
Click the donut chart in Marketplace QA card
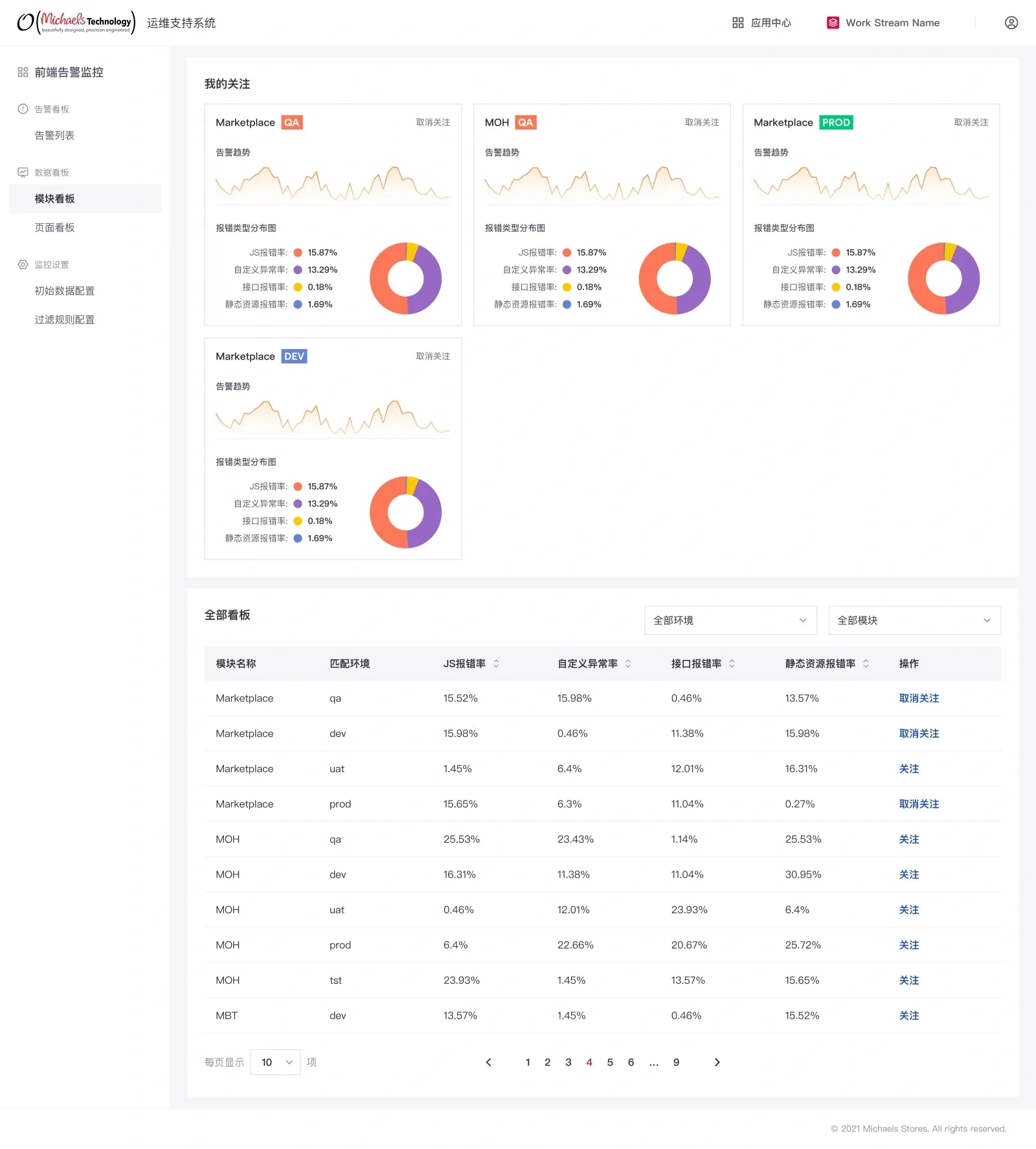tap(406, 279)
